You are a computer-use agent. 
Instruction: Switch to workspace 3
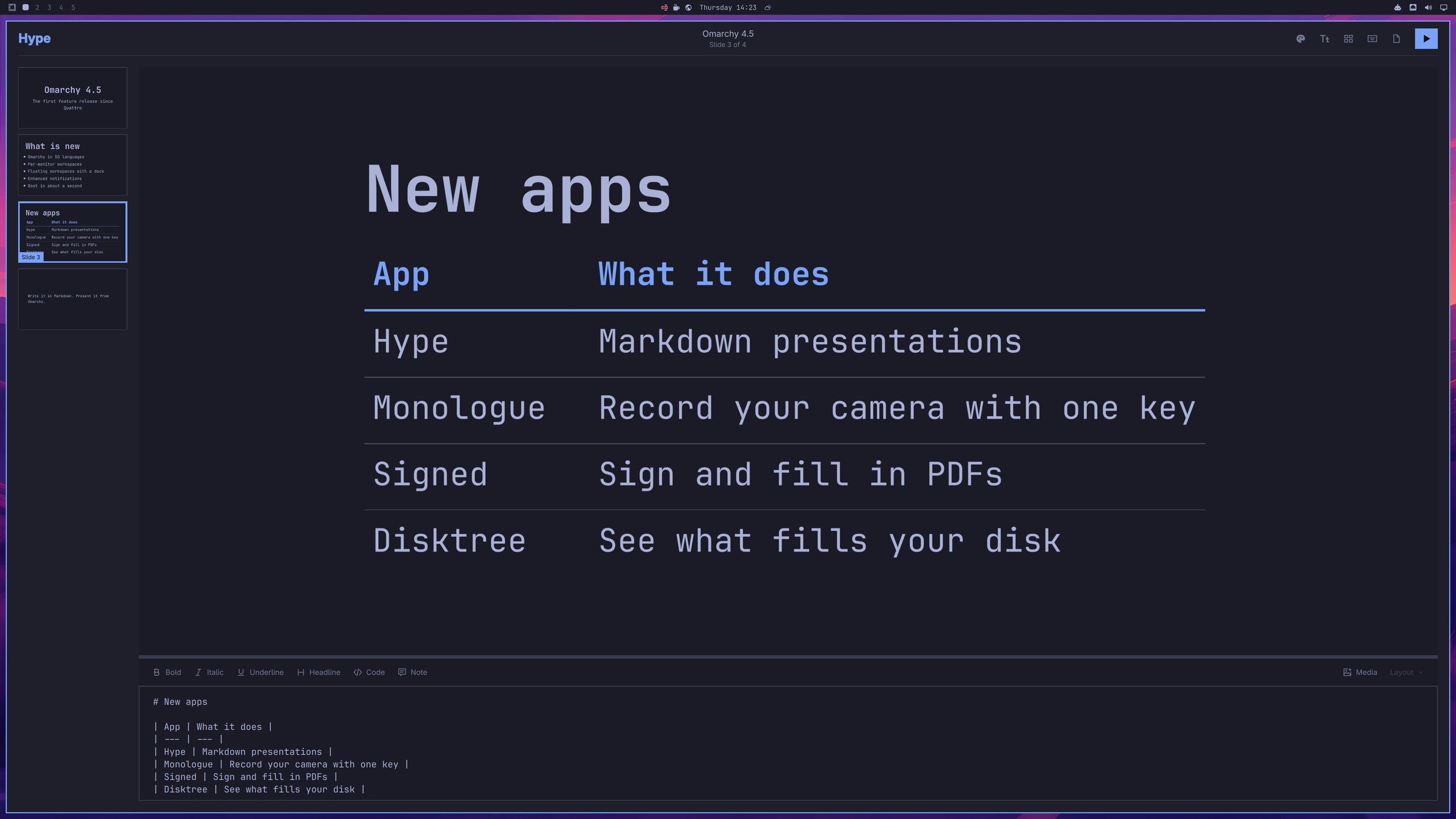pyautogui.click(x=49, y=7)
